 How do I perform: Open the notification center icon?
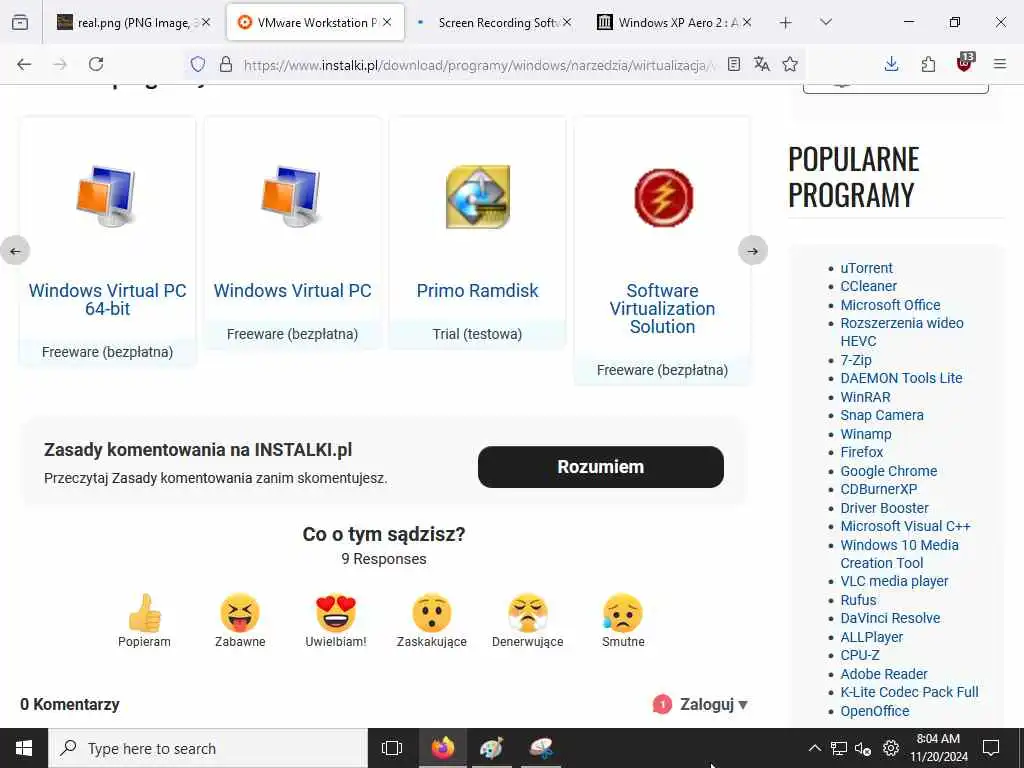(991, 748)
